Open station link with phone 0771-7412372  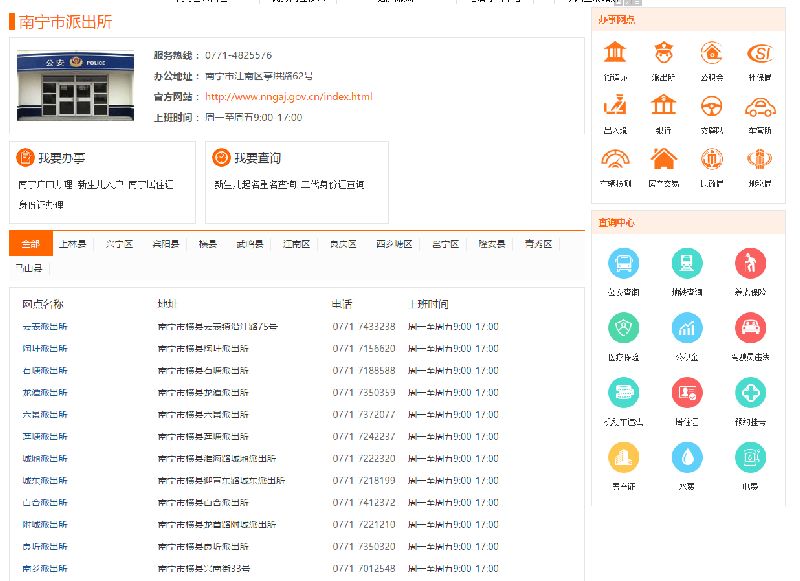coord(45,502)
